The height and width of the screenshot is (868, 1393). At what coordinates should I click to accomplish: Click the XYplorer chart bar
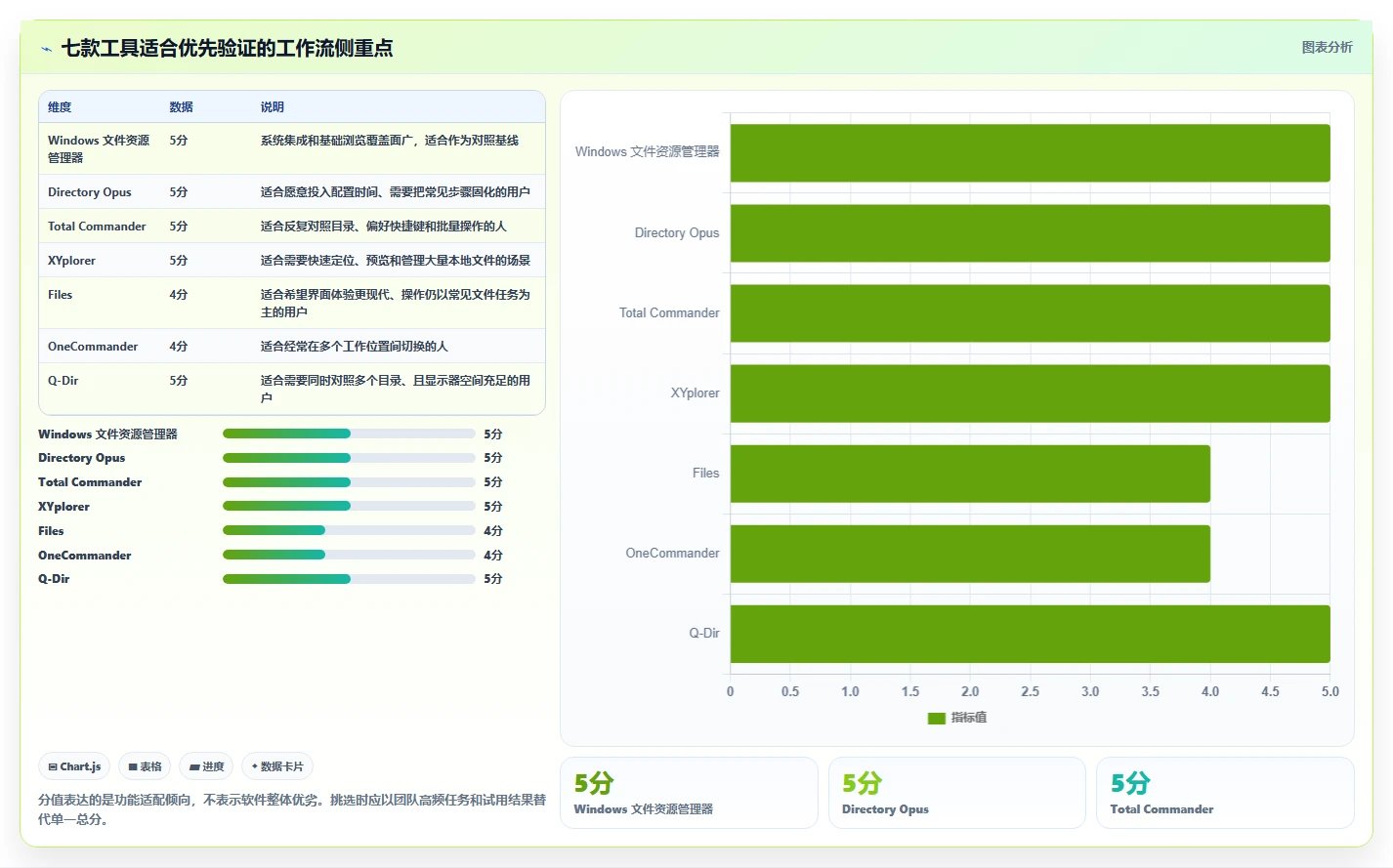point(1030,393)
